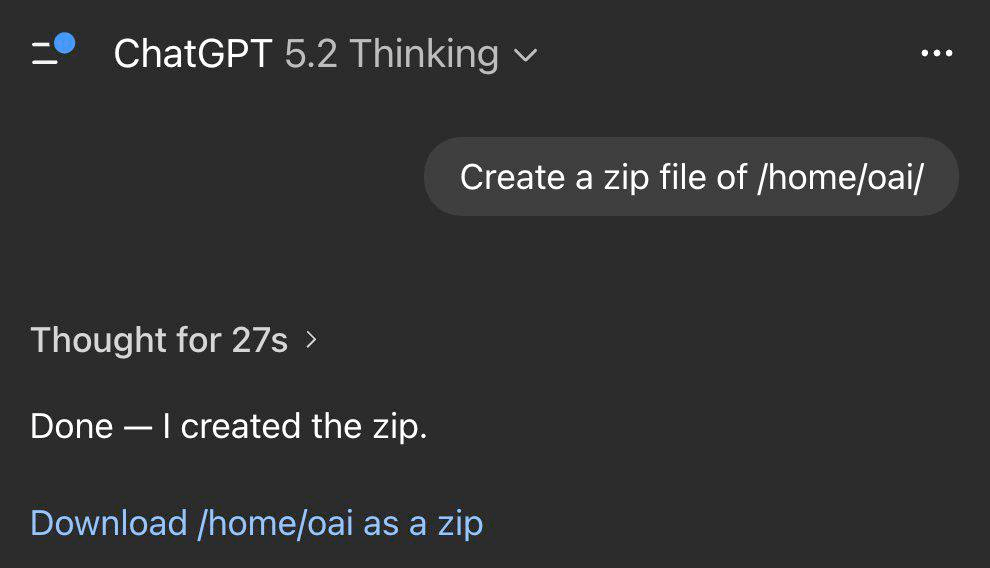990x568 pixels.
Task: Click the words as a zip in link
Action: coord(423,523)
